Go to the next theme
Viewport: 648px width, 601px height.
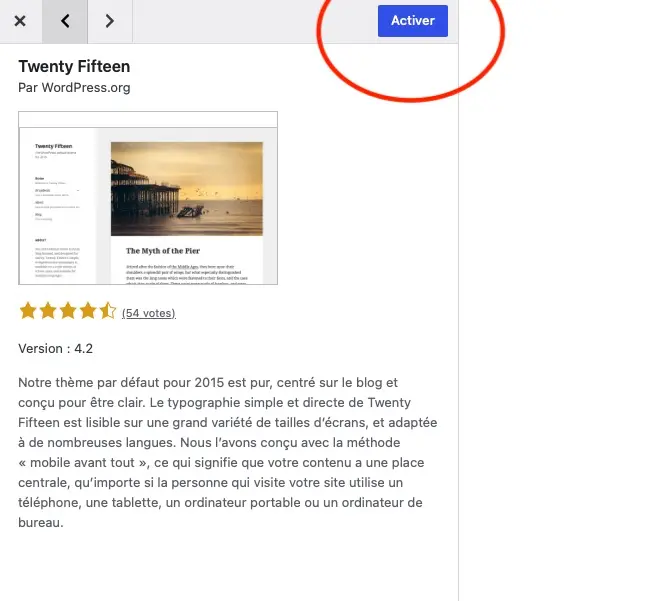tap(110, 21)
